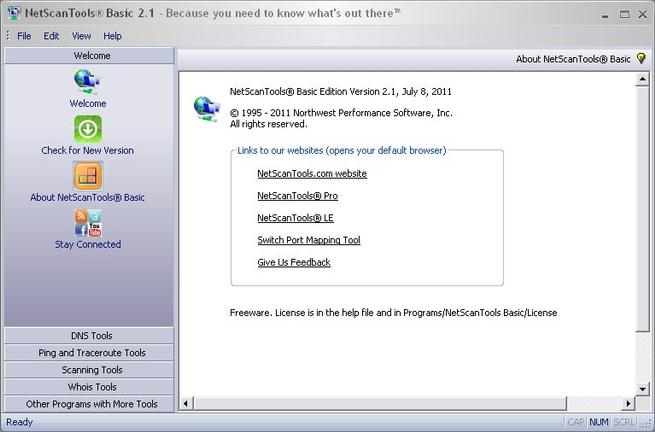Click horizontal scrollbar right arrow
655x432 pixels.
click(x=628, y=404)
